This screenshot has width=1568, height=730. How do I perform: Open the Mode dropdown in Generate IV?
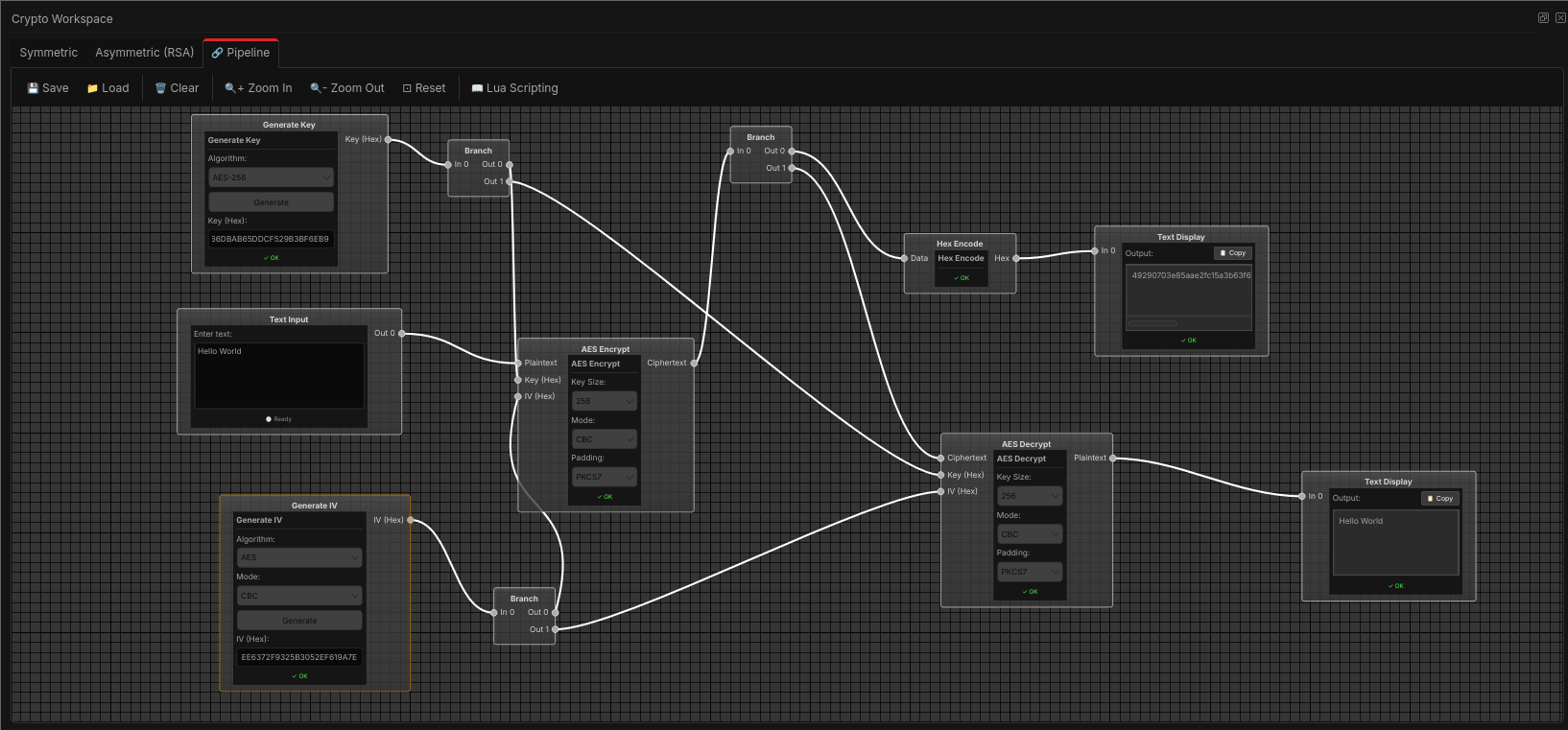[x=299, y=596]
